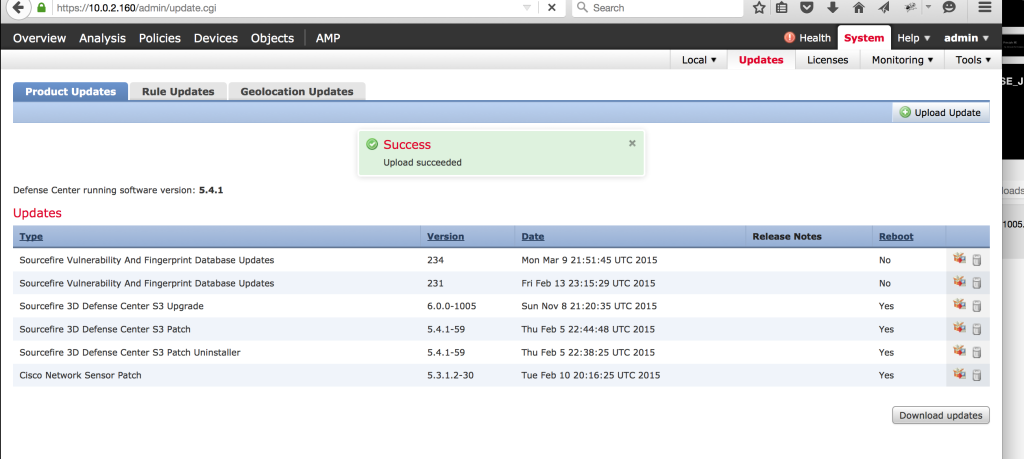Open the Geolocation Updates tab

297,91
